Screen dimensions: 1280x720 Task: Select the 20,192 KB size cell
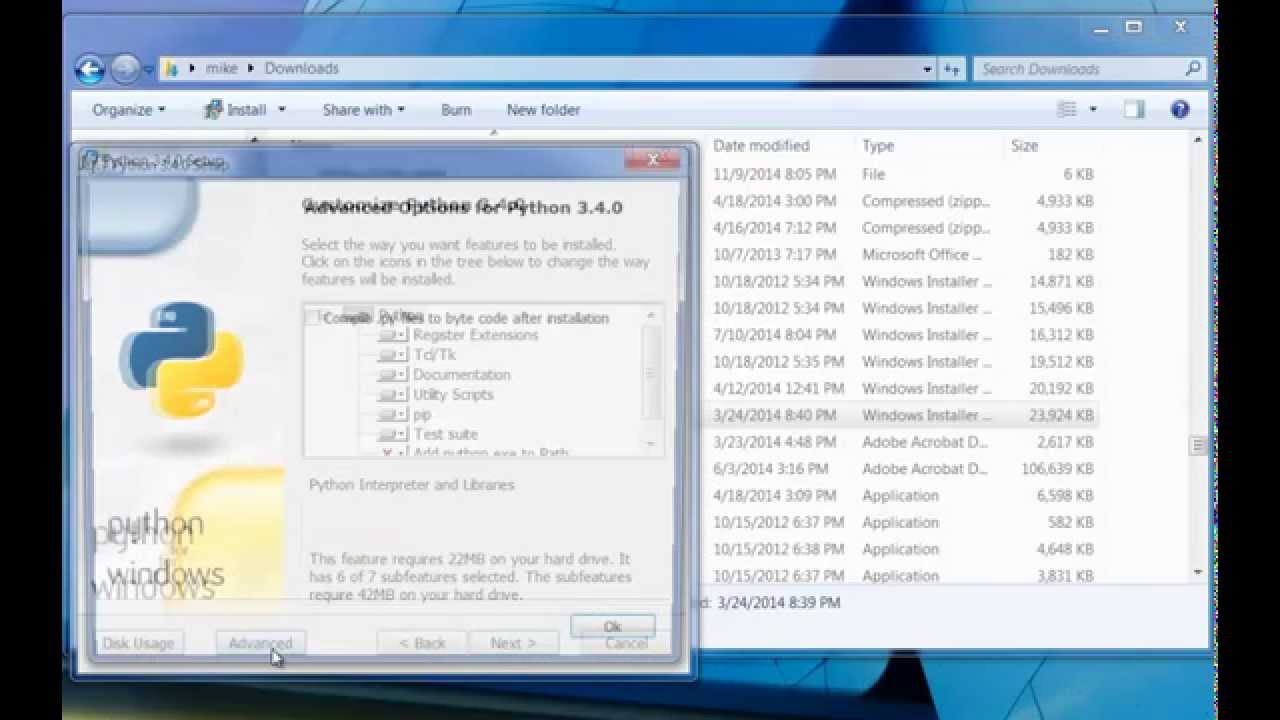click(x=1061, y=389)
